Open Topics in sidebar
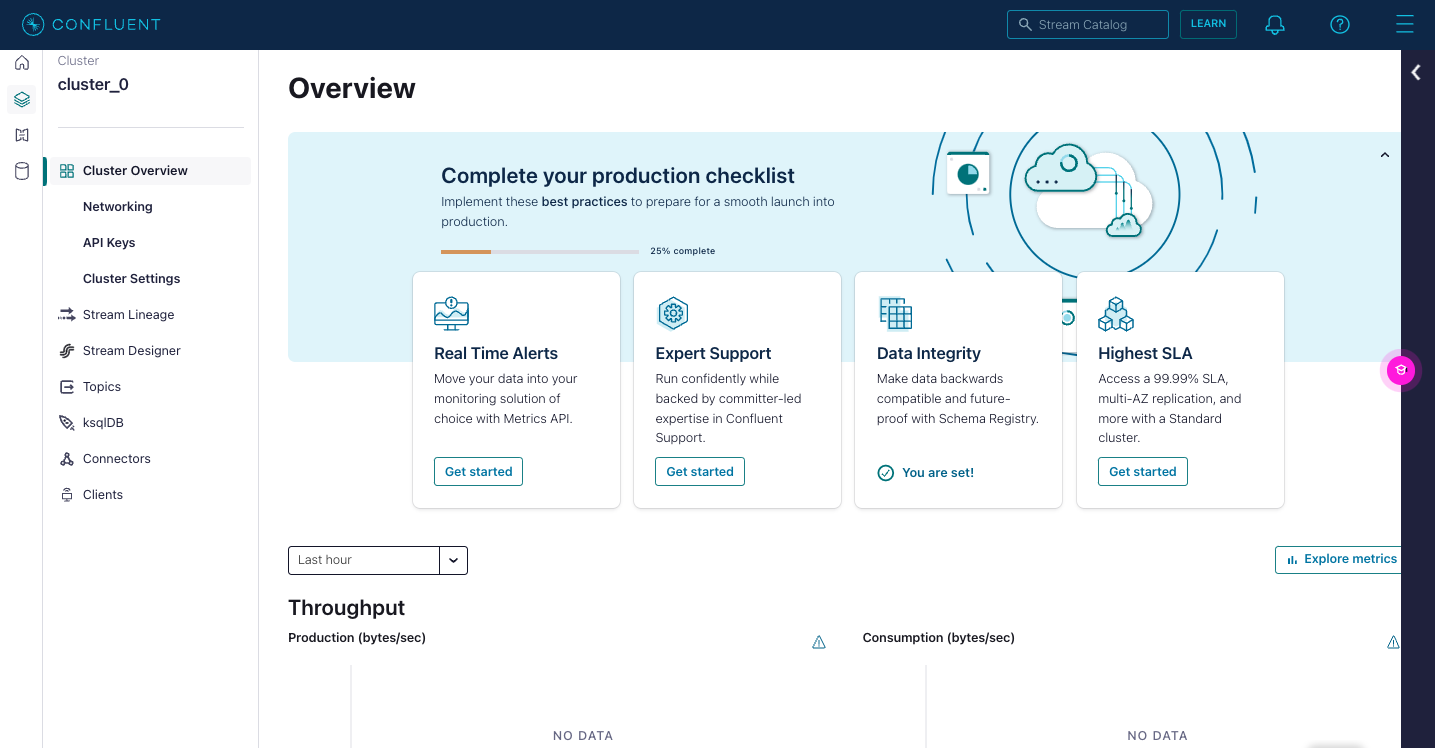This screenshot has width=1435, height=748. point(102,387)
